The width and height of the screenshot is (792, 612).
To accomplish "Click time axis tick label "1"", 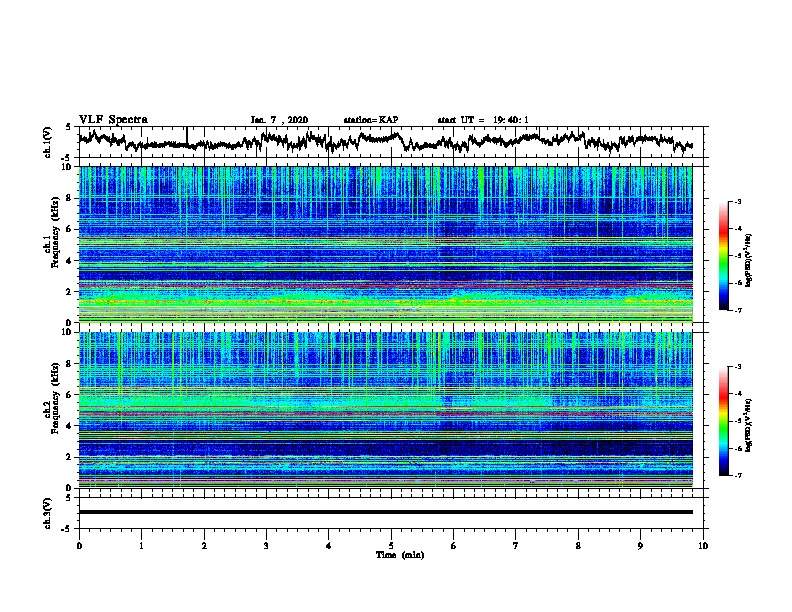I will 141,546.
